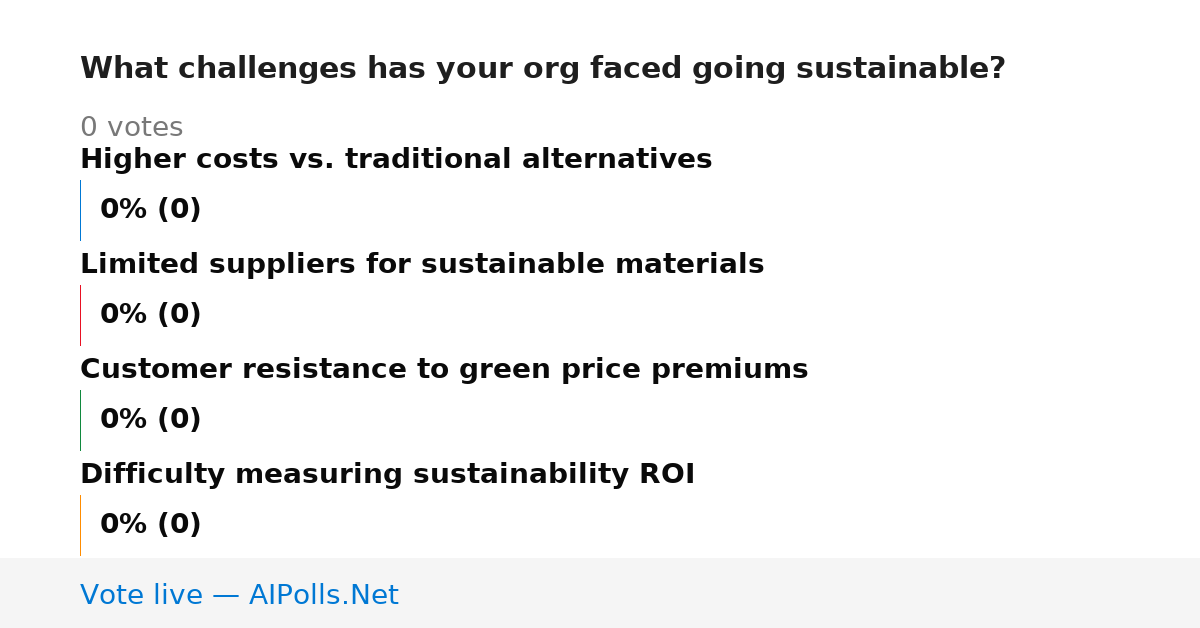Choose Difficulty measuring sustainability ROI option
The width and height of the screenshot is (1200, 628).
[387, 474]
